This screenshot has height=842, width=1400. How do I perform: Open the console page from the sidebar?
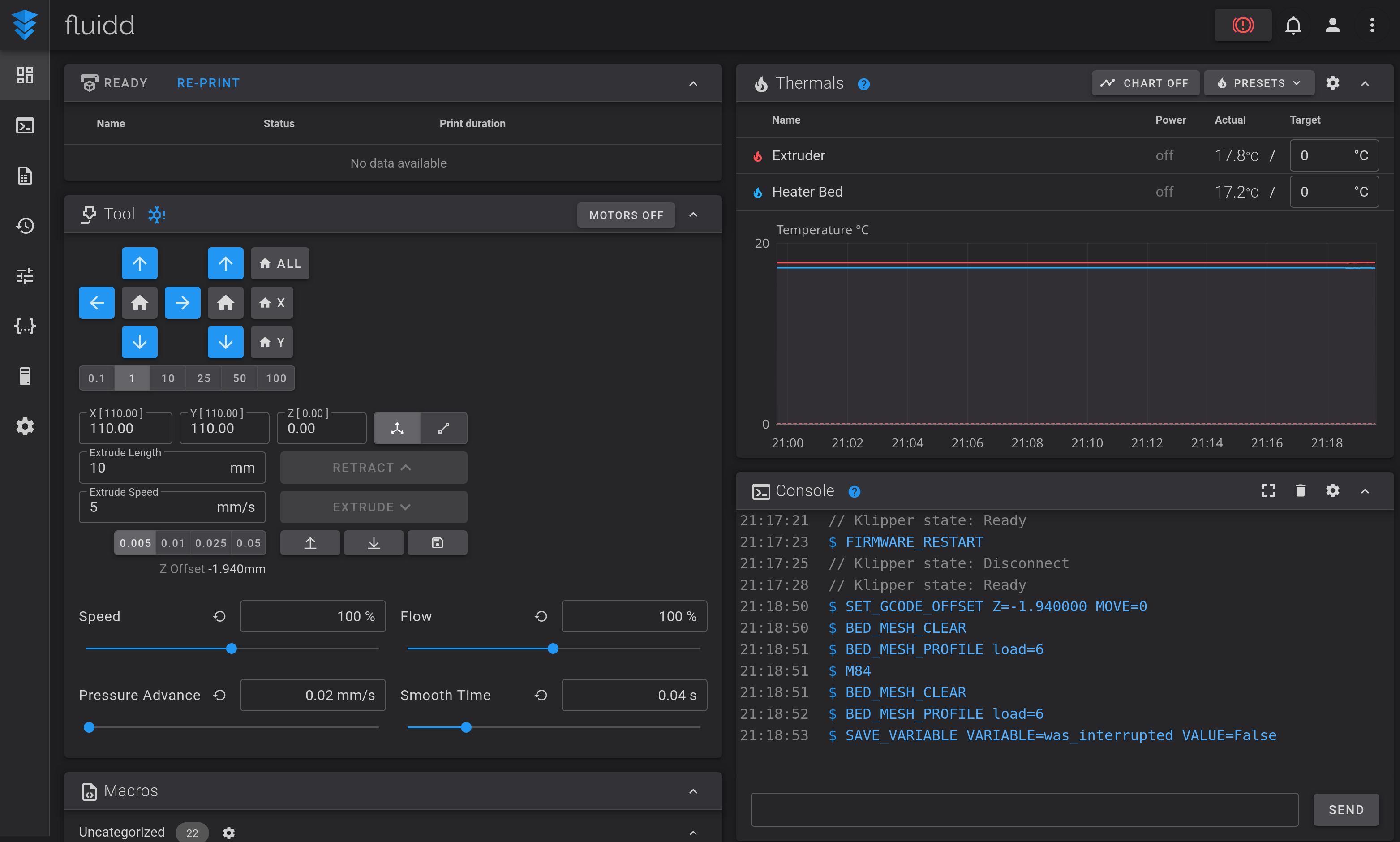pyautogui.click(x=25, y=126)
